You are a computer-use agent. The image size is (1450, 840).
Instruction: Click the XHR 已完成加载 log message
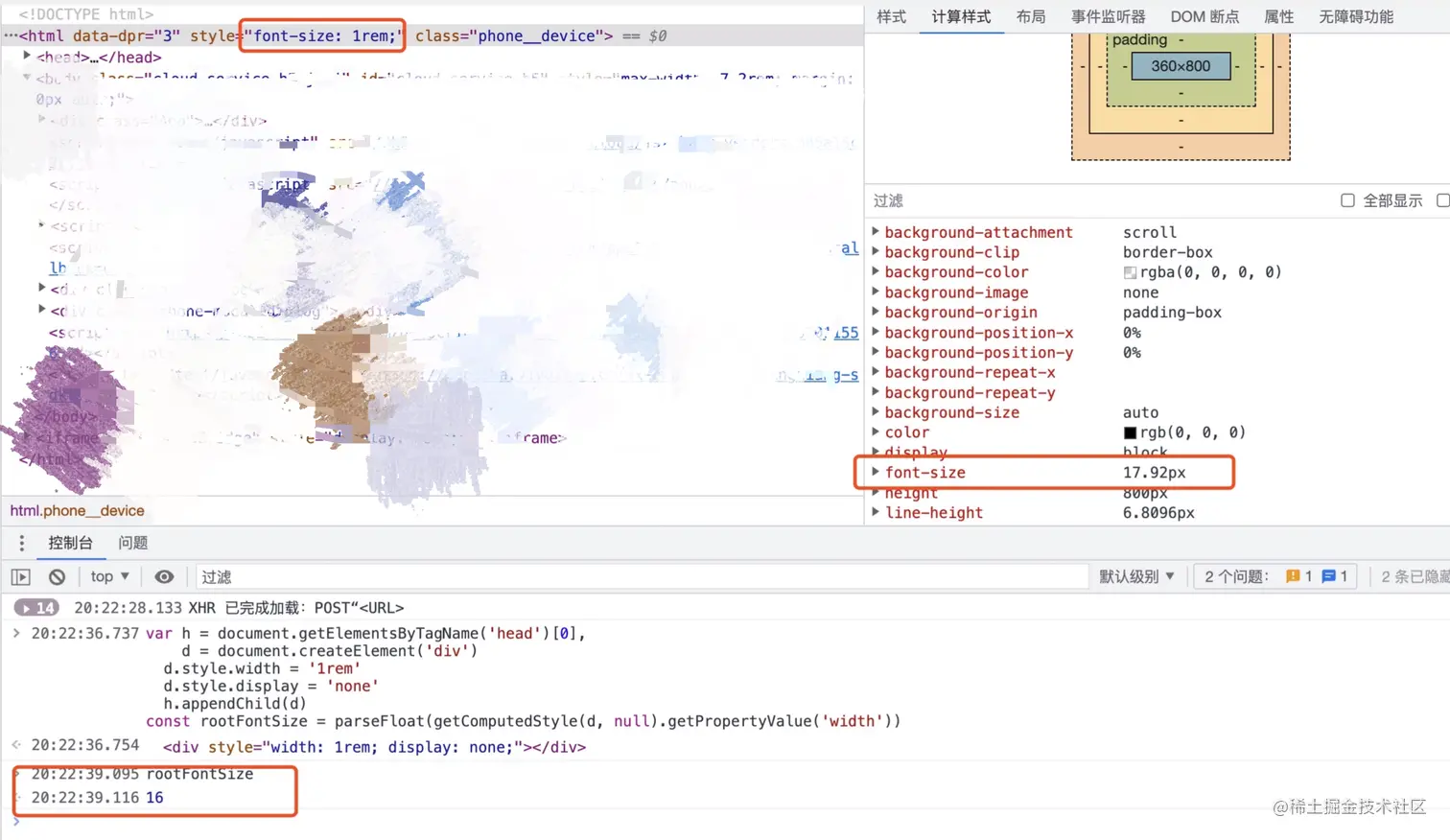(x=296, y=608)
